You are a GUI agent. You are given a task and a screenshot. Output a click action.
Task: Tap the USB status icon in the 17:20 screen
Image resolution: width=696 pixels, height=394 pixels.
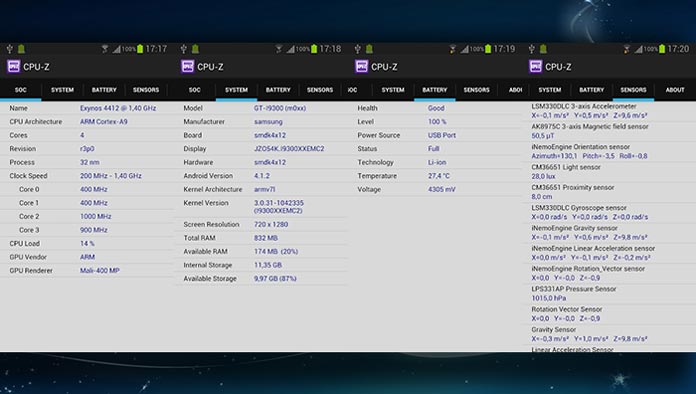pos(532,49)
